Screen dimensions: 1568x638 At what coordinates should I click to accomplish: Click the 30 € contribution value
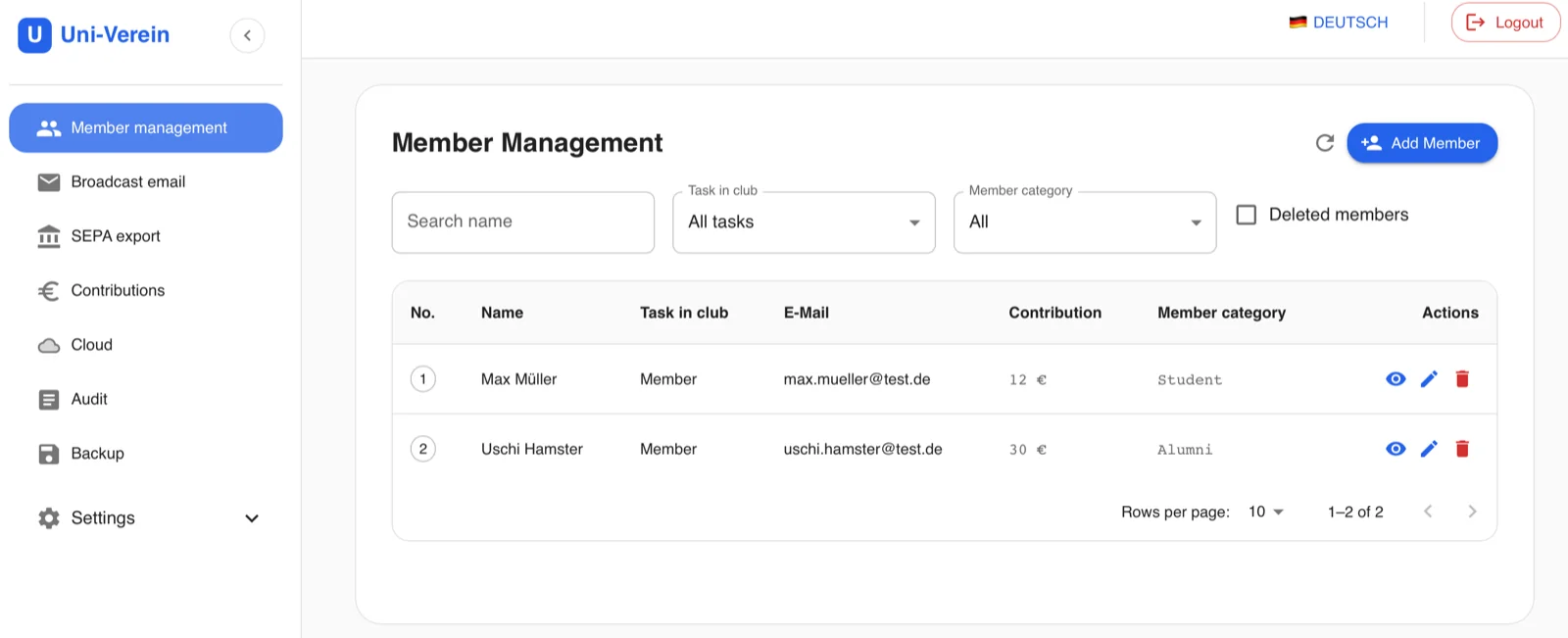click(x=1028, y=450)
